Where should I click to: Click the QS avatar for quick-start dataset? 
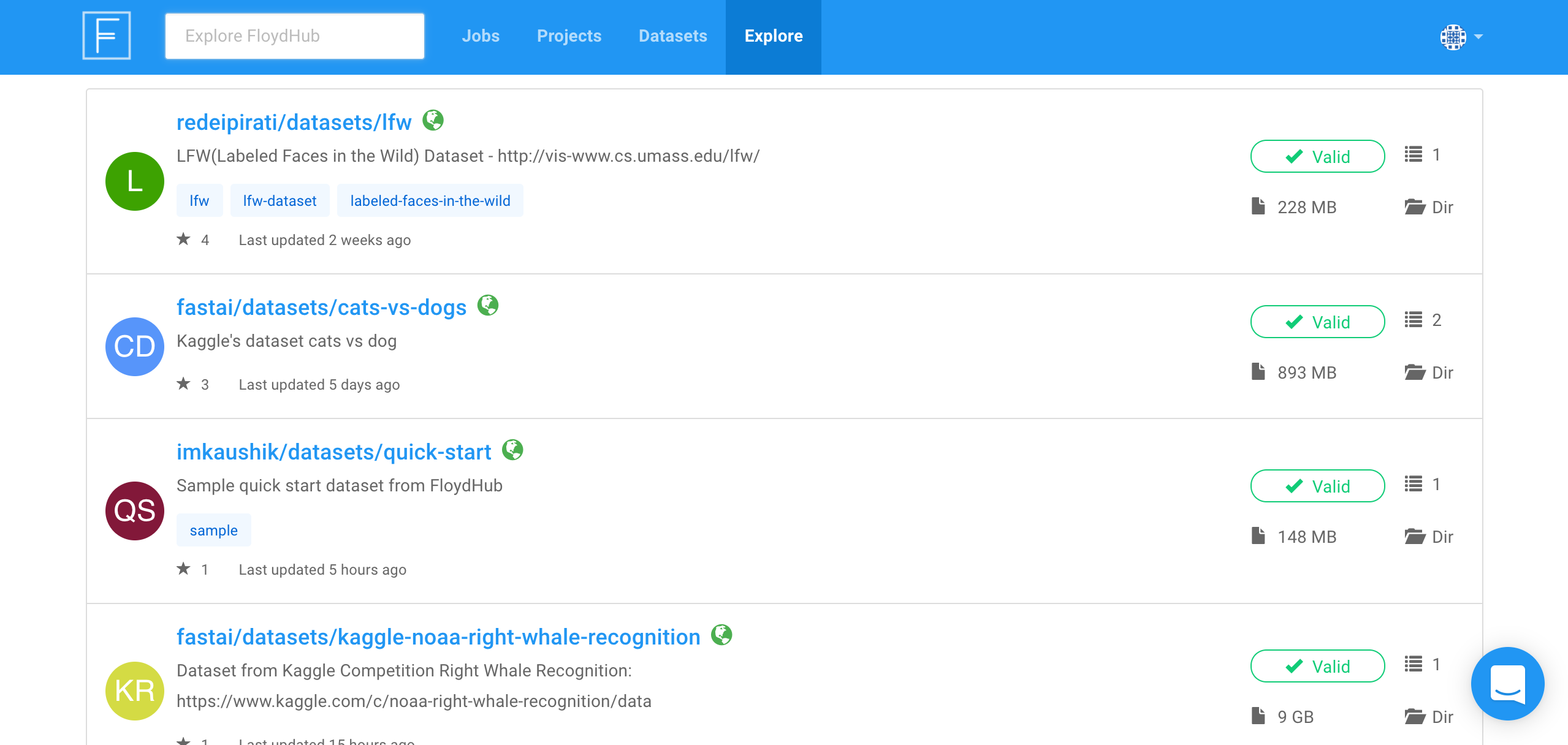click(135, 511)
